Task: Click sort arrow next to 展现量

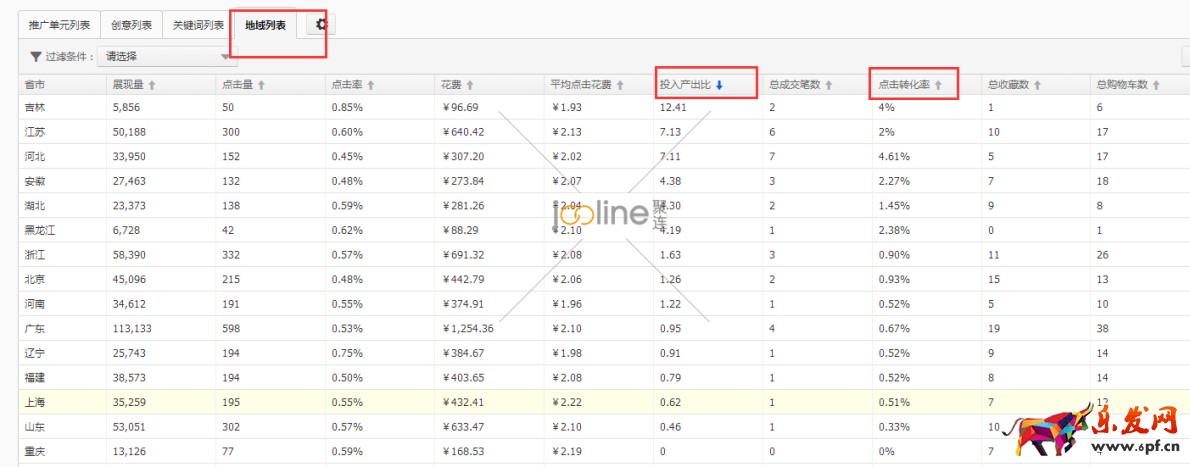Action: [x=152, y=85]
